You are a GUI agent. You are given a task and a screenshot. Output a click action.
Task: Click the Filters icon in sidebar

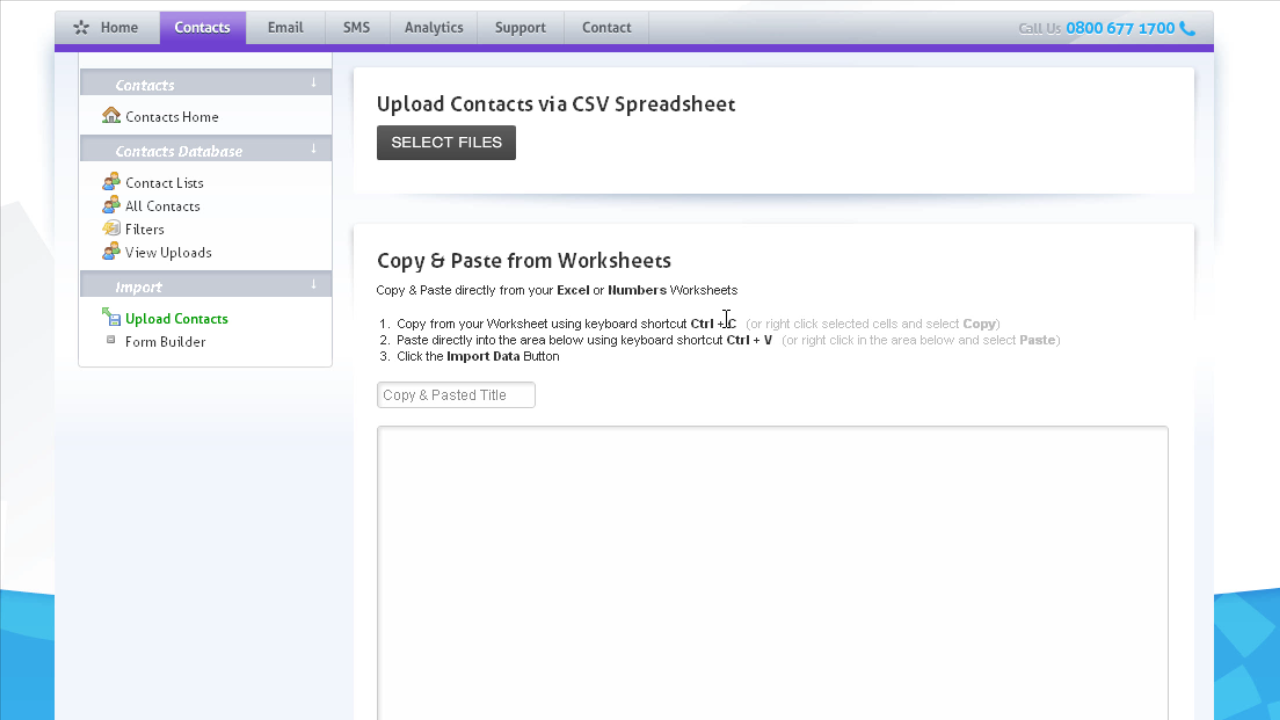111,228
